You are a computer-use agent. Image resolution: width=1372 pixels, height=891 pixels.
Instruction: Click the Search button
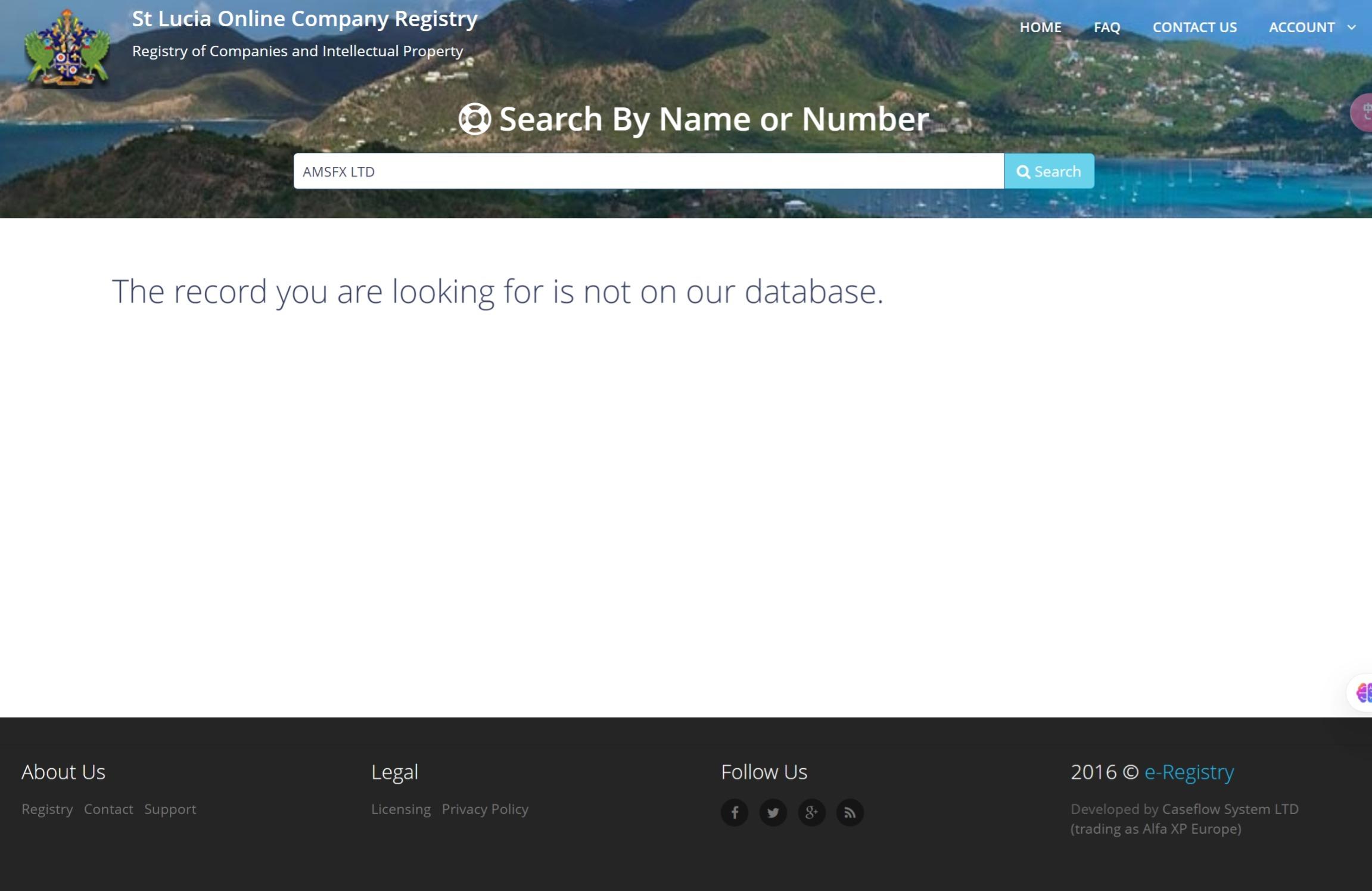coord(1049,171)
